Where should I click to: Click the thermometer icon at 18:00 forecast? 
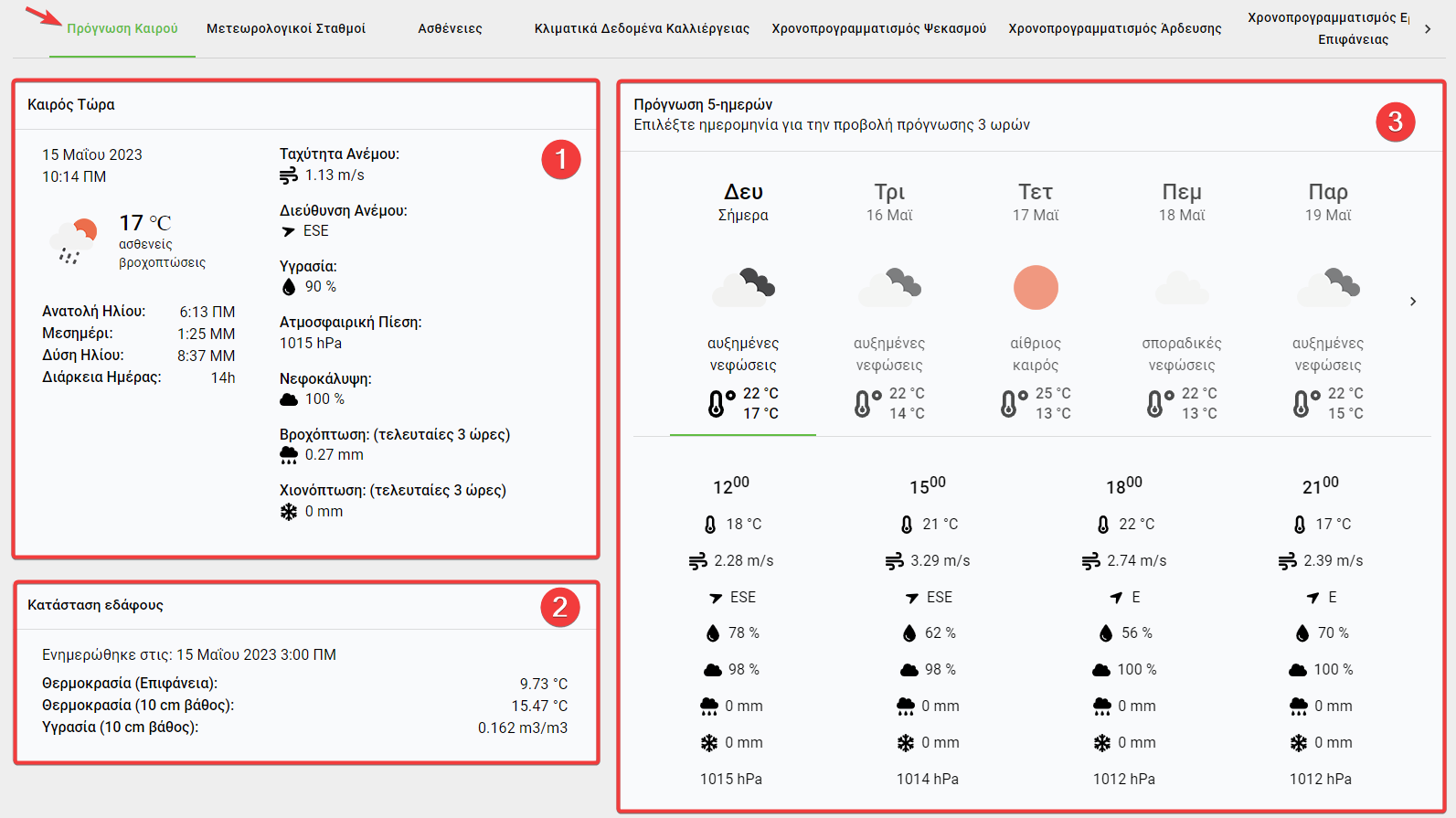coord(1103,525)
